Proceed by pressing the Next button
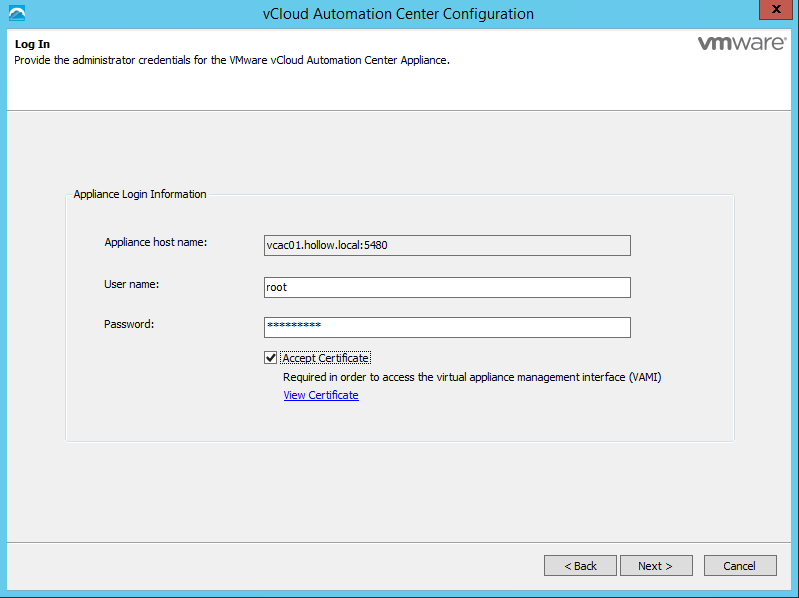Viewport: 799px width, 598px height. [x=654, y=566]
